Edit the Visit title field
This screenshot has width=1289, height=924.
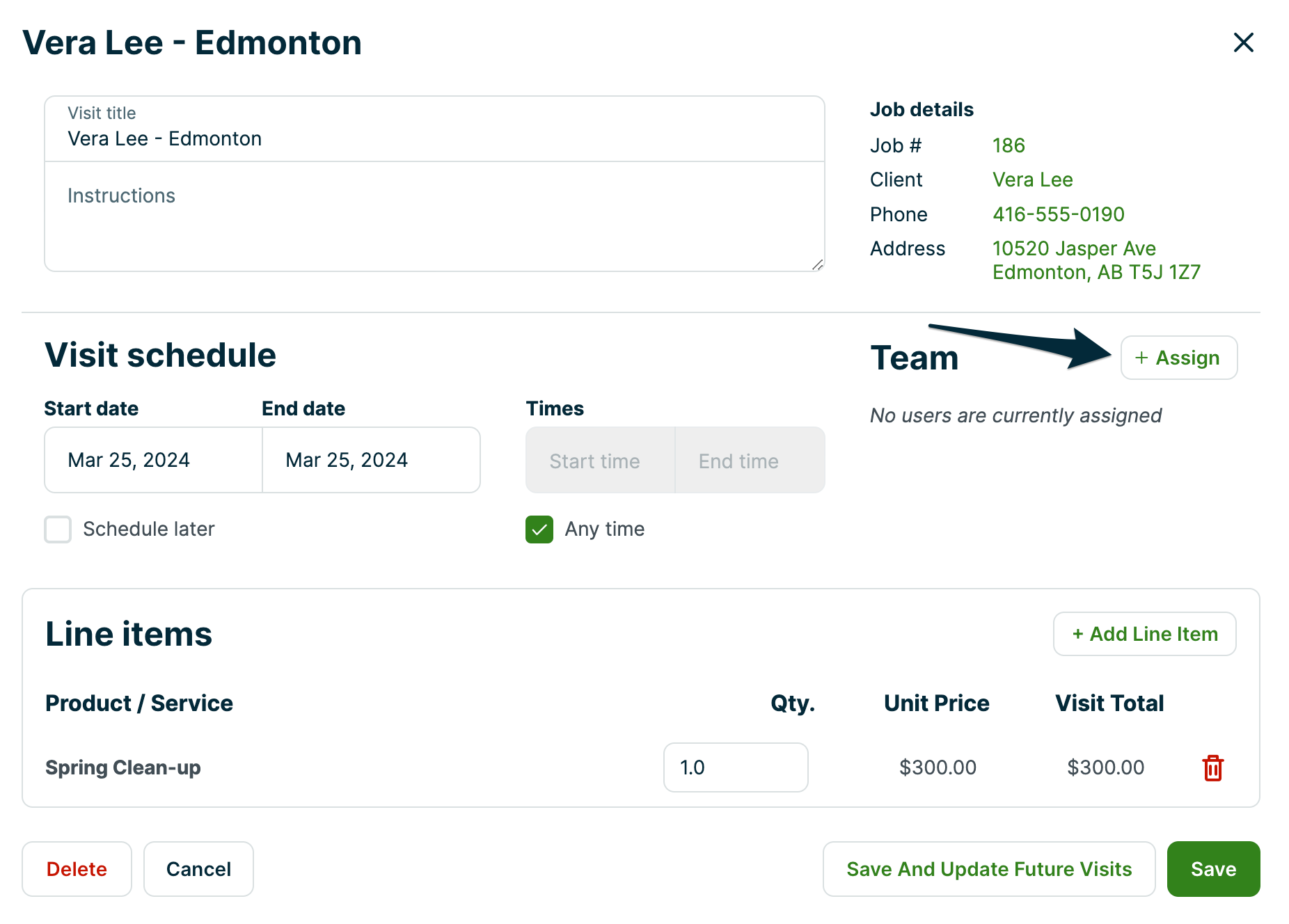pos(434,138)
